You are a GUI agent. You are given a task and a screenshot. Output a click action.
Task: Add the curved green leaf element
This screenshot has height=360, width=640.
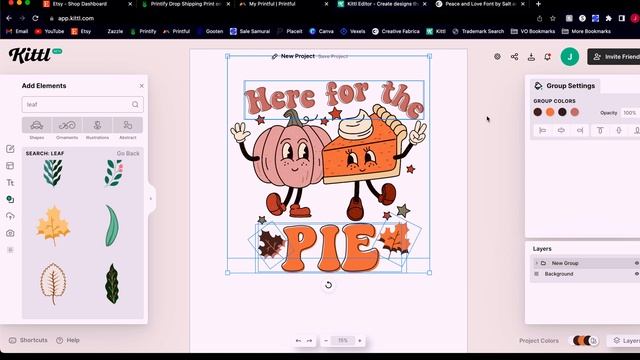click(x=112, y=226)
